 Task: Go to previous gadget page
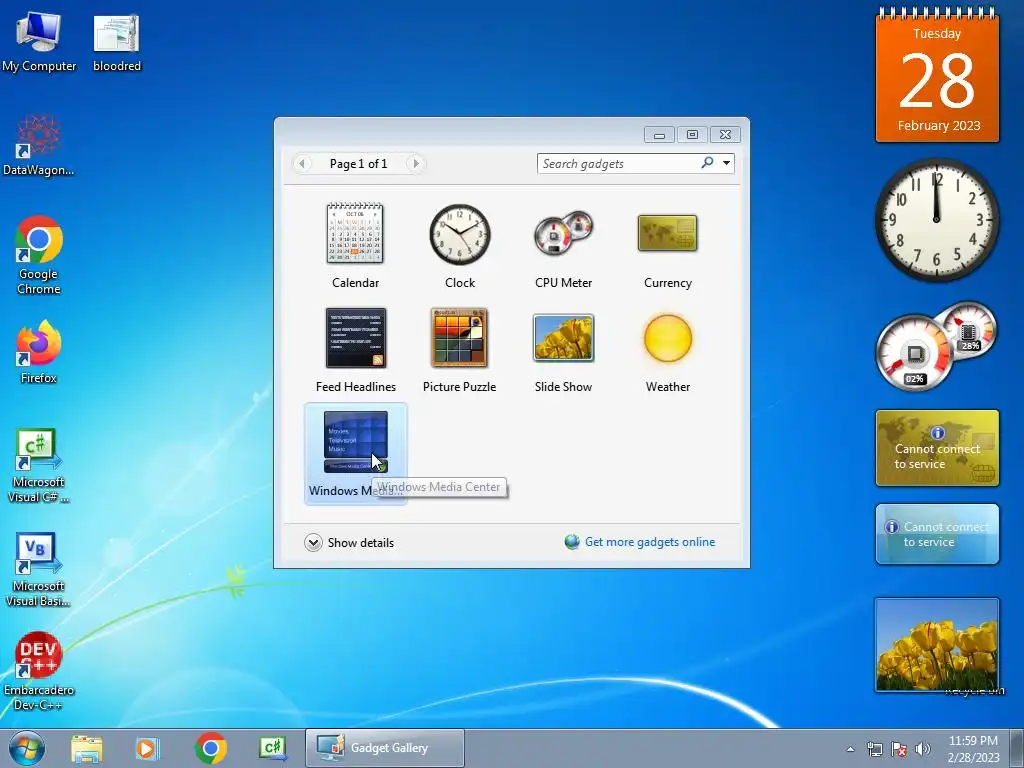302,163
